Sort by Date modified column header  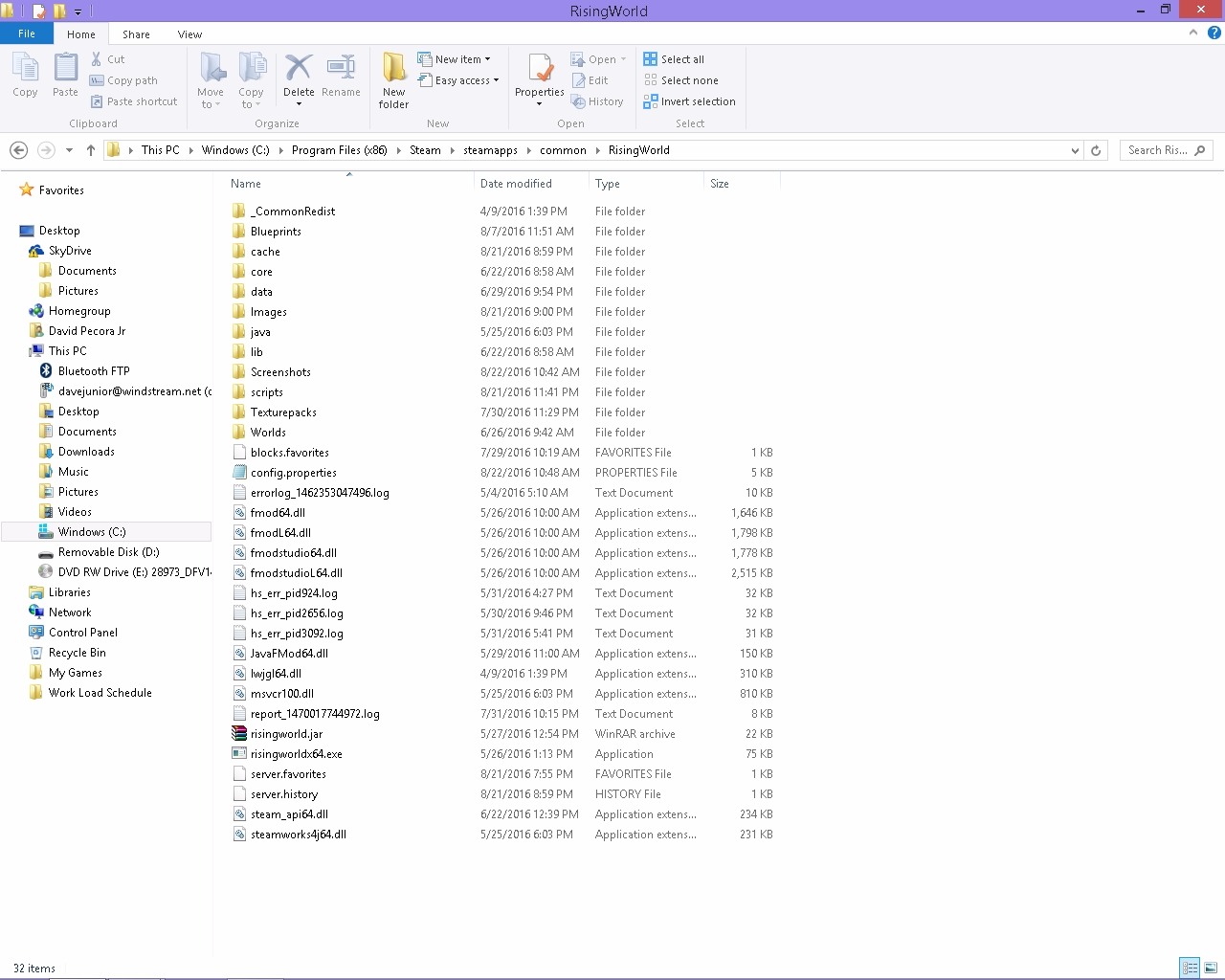click(516, 184)
